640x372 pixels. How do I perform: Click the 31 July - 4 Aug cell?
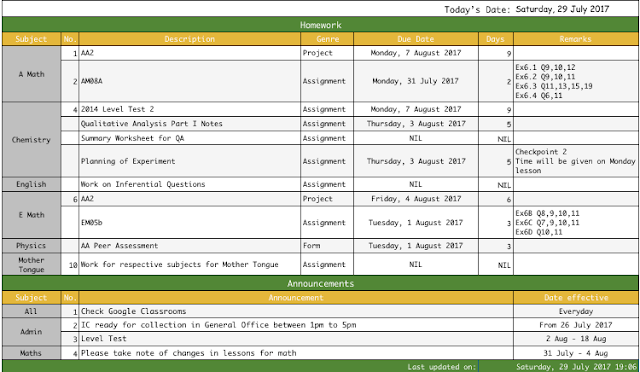click(576, 353)
